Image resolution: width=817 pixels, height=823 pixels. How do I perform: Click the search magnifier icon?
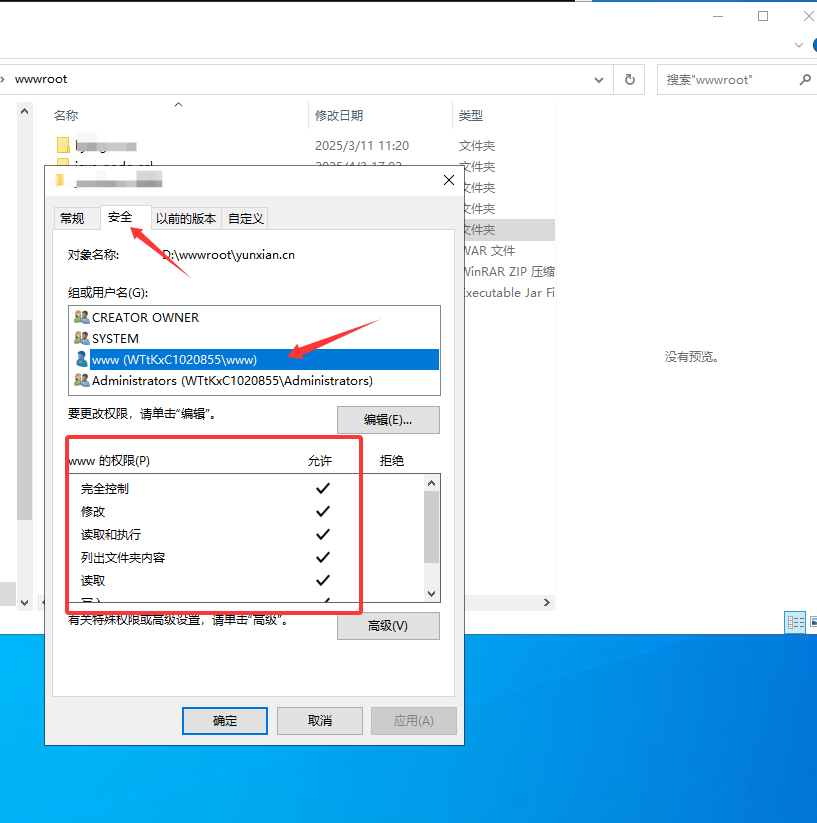pos(804,79)
